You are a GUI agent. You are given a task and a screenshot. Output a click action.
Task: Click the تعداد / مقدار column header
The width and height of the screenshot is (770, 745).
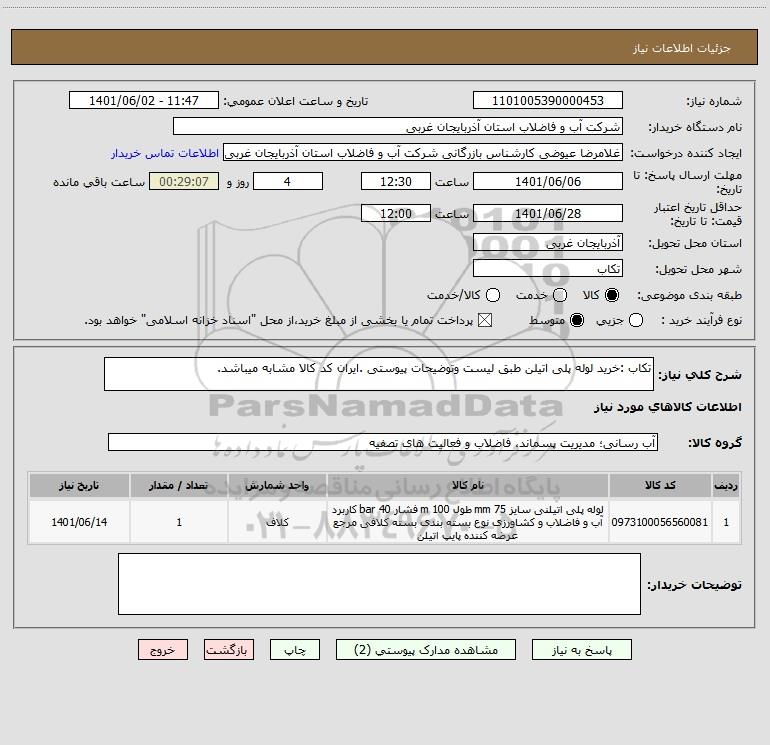[x=179, y=485]
